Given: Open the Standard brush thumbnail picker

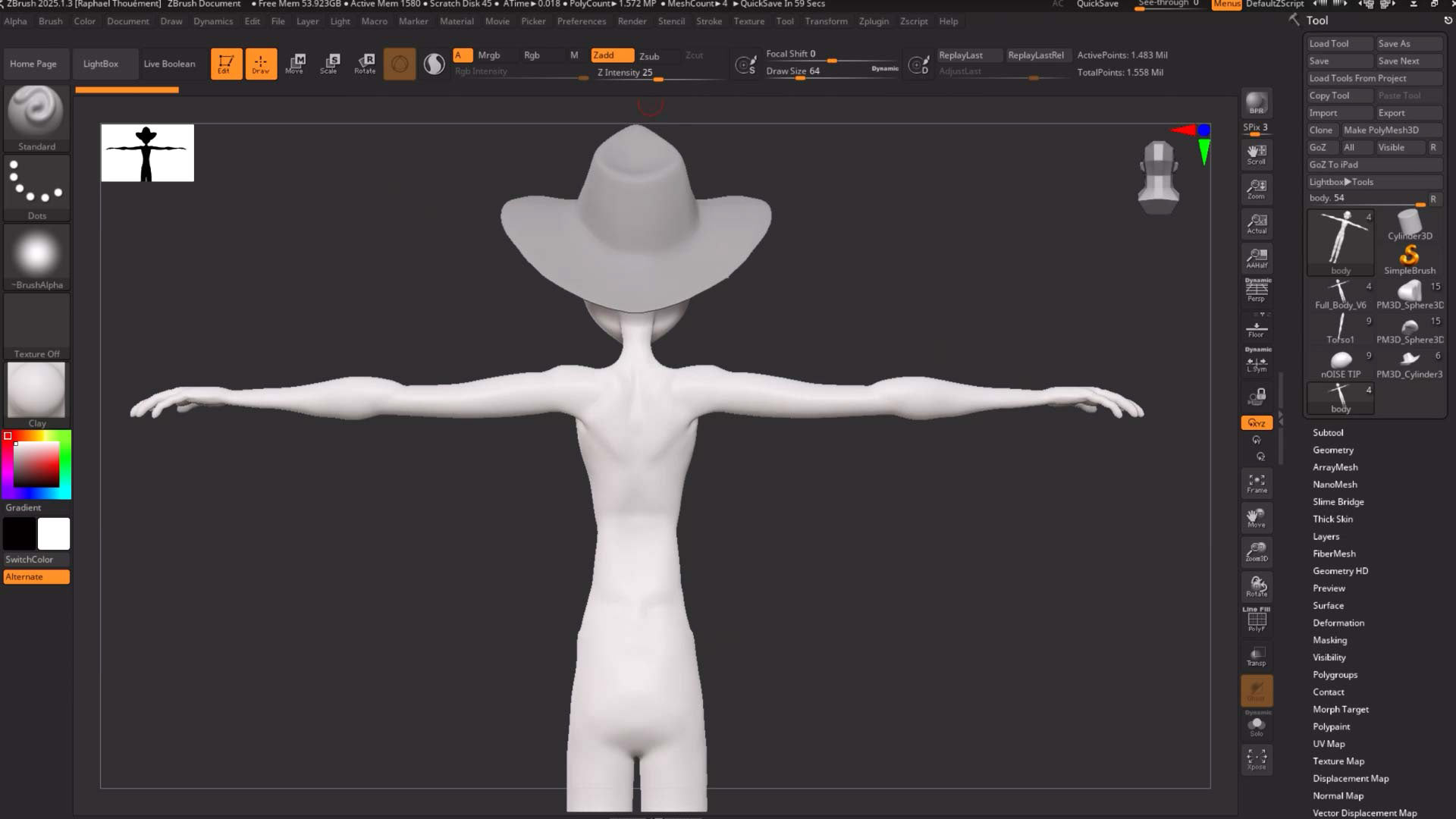Looking at the screenshot, I should click(x=36, y=111).
